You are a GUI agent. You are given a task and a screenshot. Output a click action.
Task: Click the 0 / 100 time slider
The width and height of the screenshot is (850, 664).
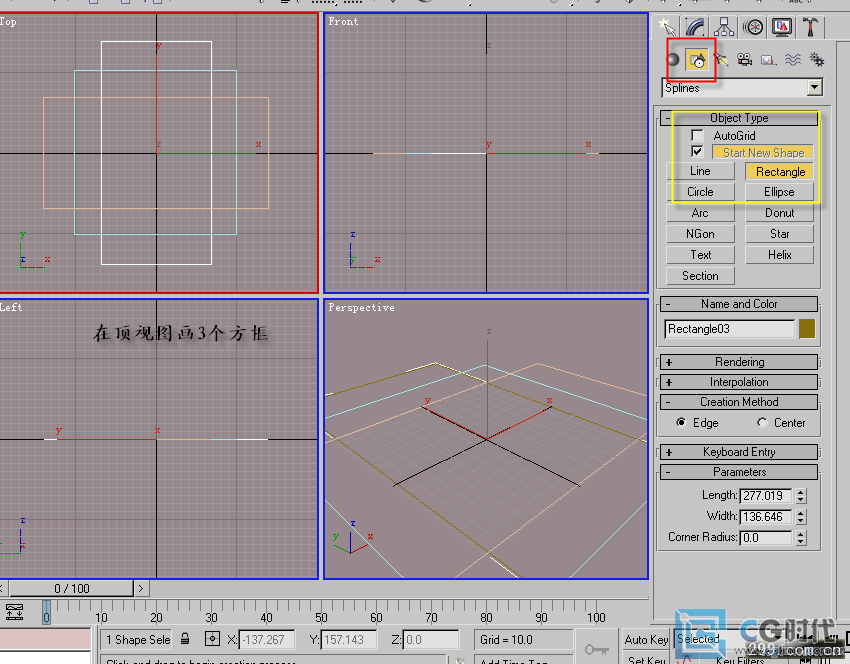click(72, 588)
